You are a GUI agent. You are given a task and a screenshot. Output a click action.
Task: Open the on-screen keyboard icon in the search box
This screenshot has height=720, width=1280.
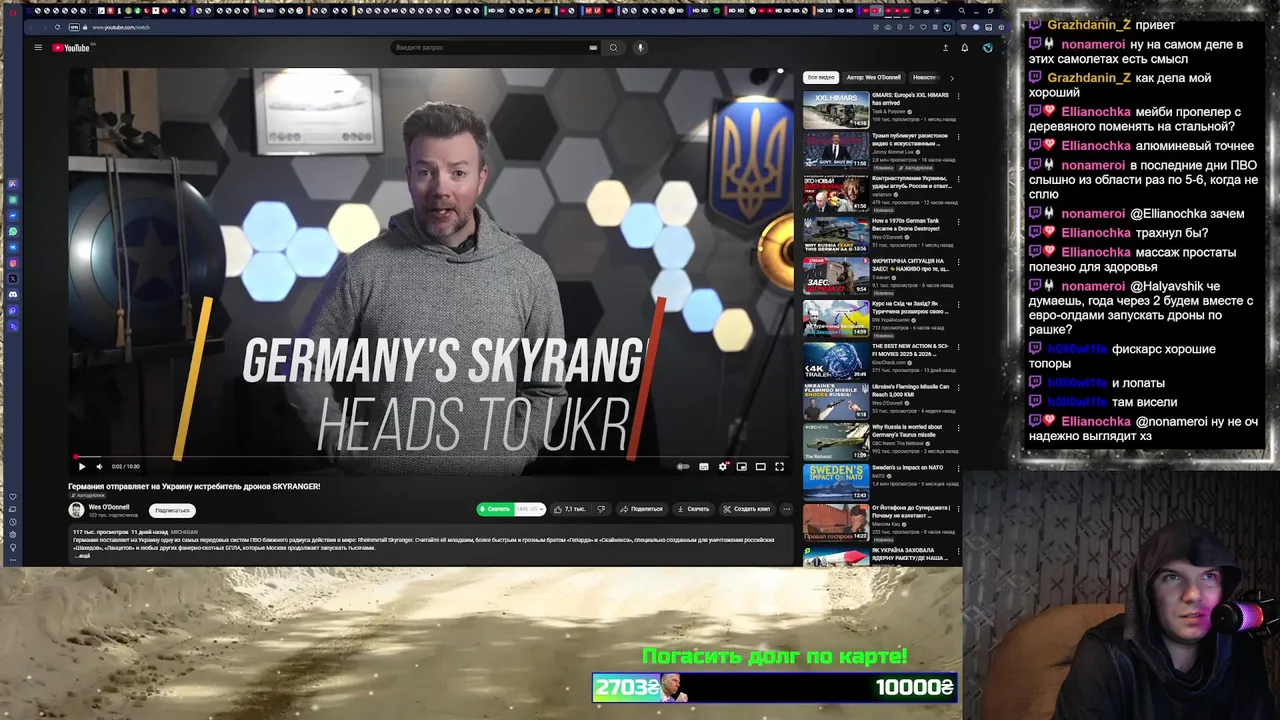pos(593,47)
